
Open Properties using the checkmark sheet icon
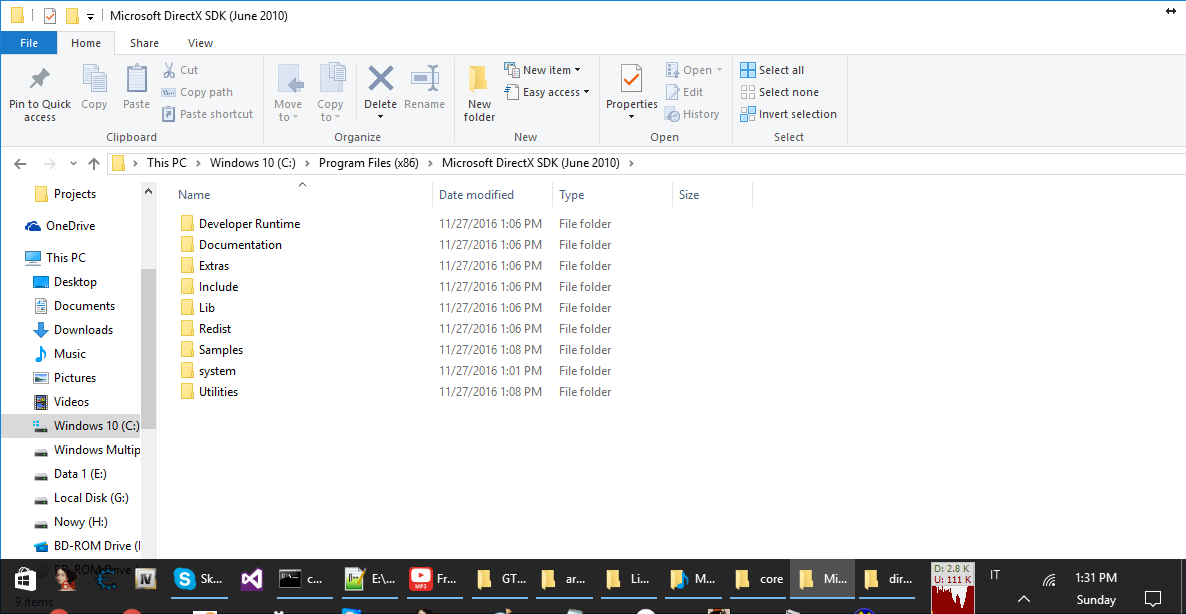tap(632, 79)
